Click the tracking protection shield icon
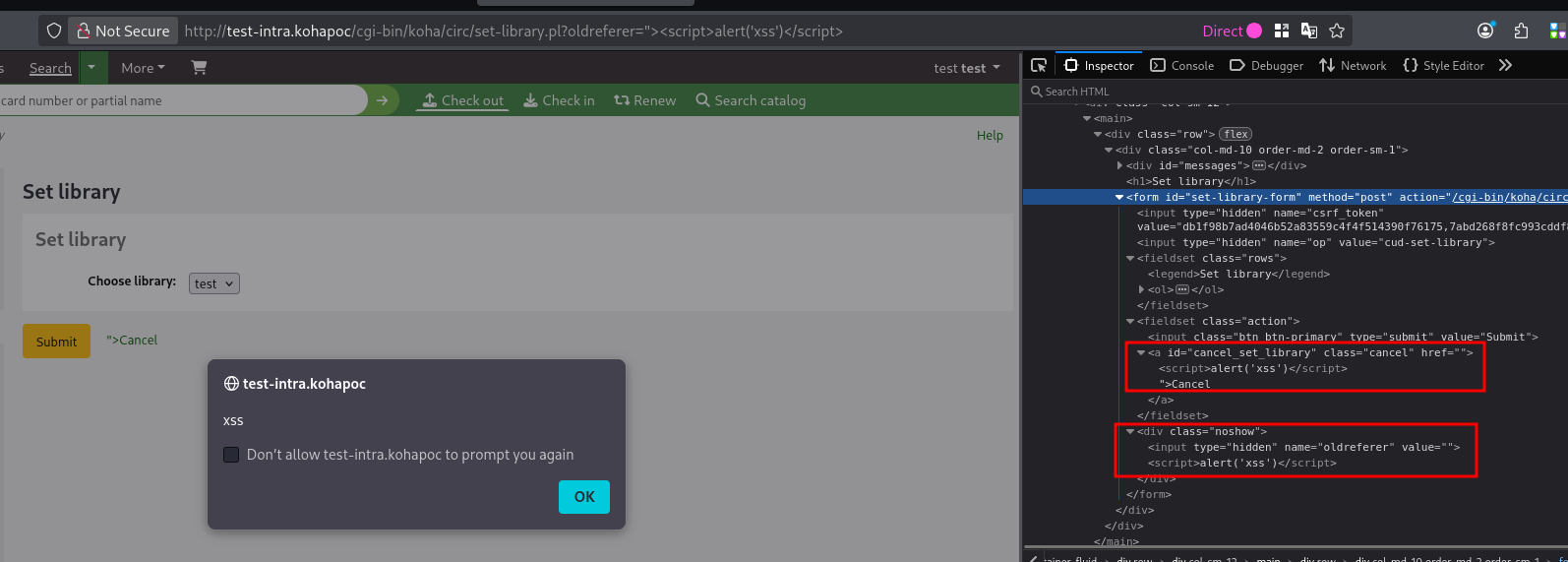This screenshot has height=562, width=1568. tap(54, 31)
